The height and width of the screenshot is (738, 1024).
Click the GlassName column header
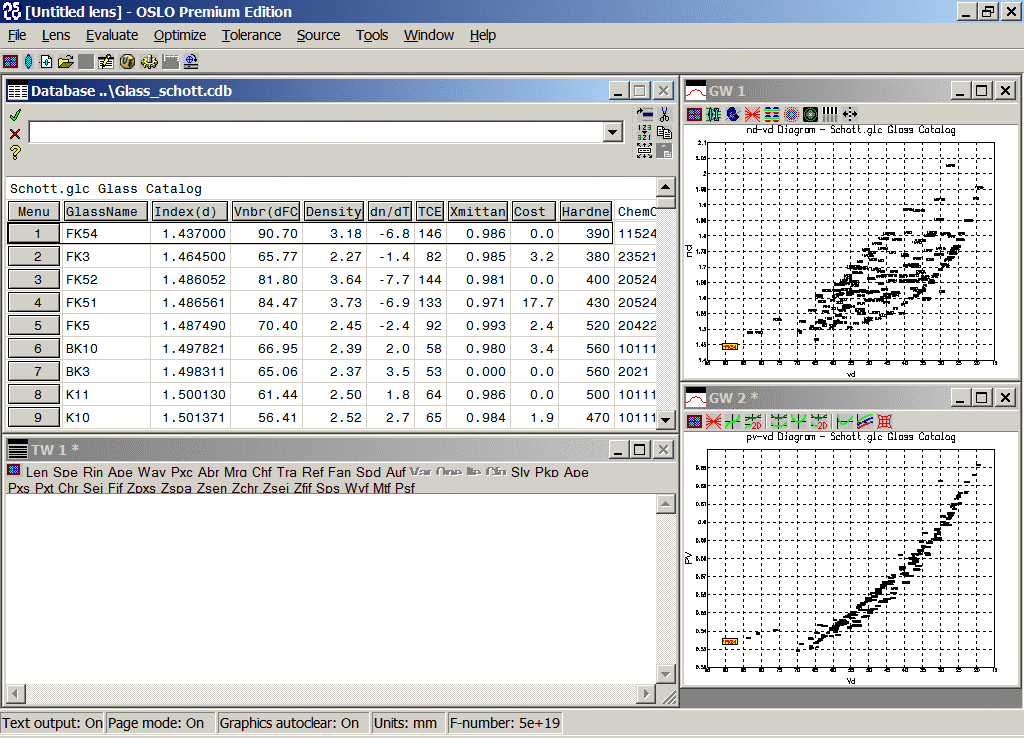tap(104, 212)
